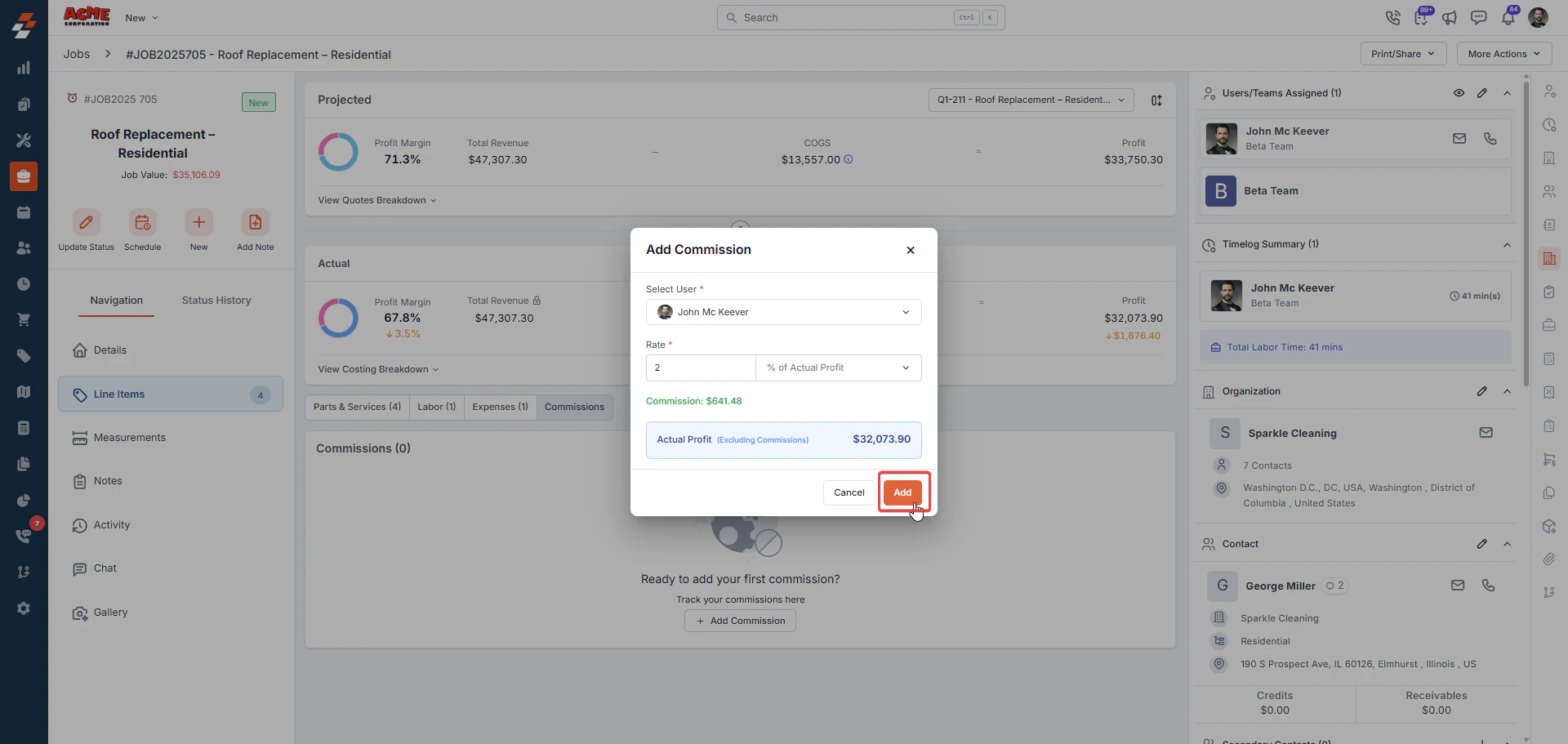Open the notifications bell icon

click(x=1508, y=18)
